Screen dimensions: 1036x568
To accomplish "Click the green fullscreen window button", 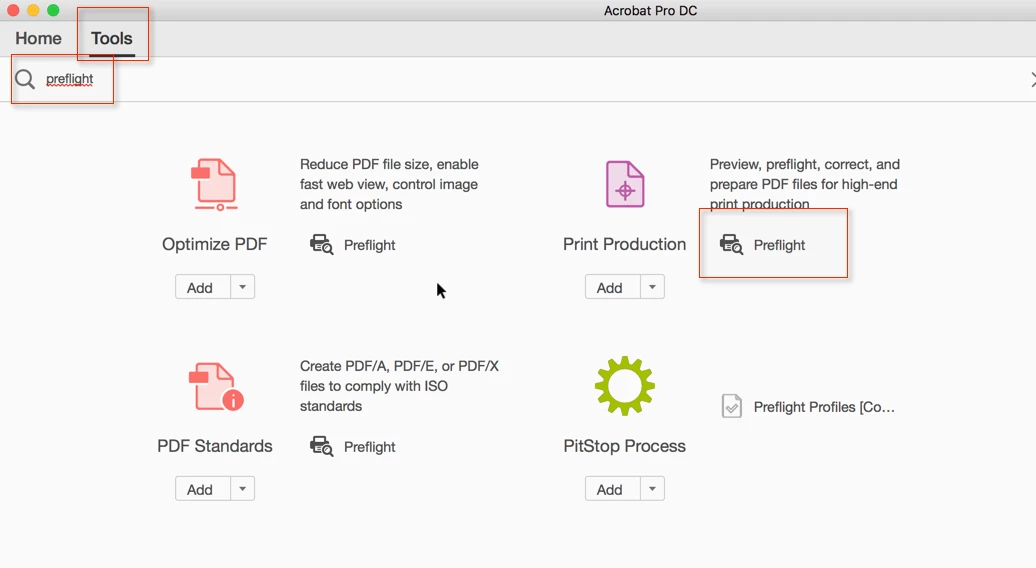I will pos(54,11).
